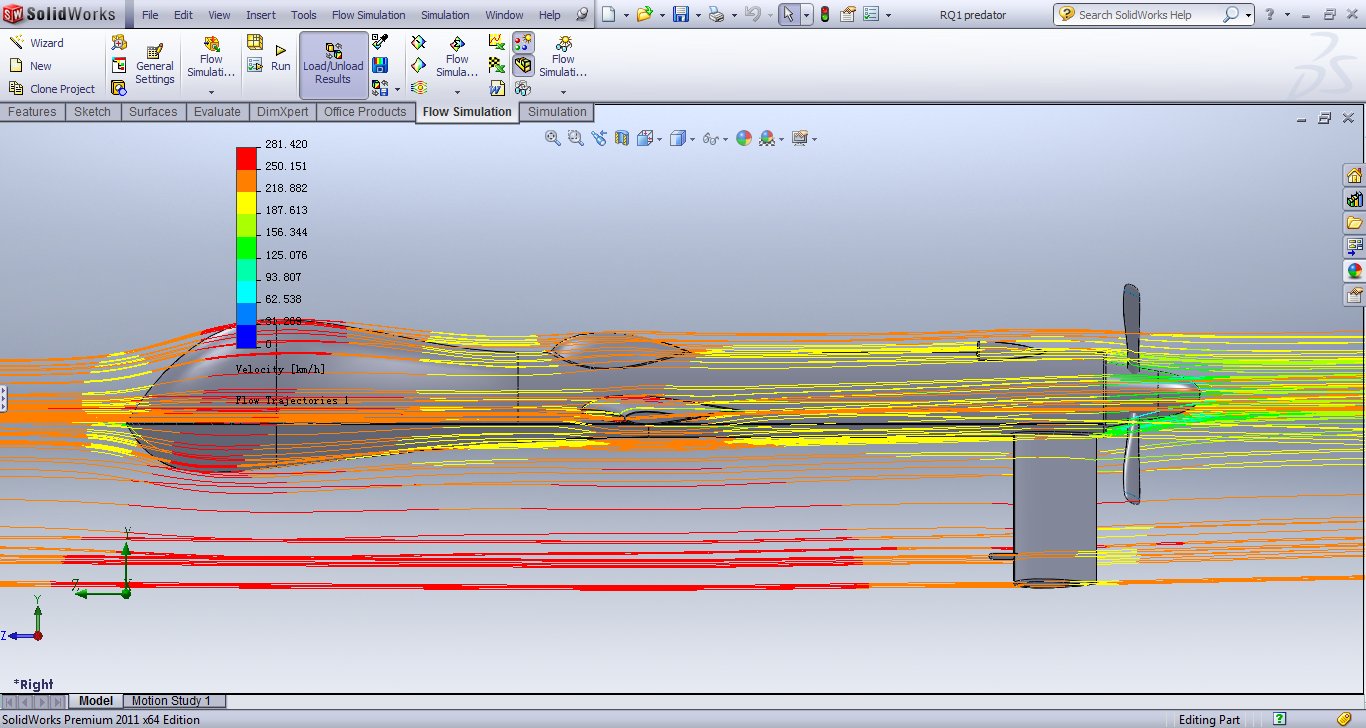Click the Open document folder button

pos(645,14)
